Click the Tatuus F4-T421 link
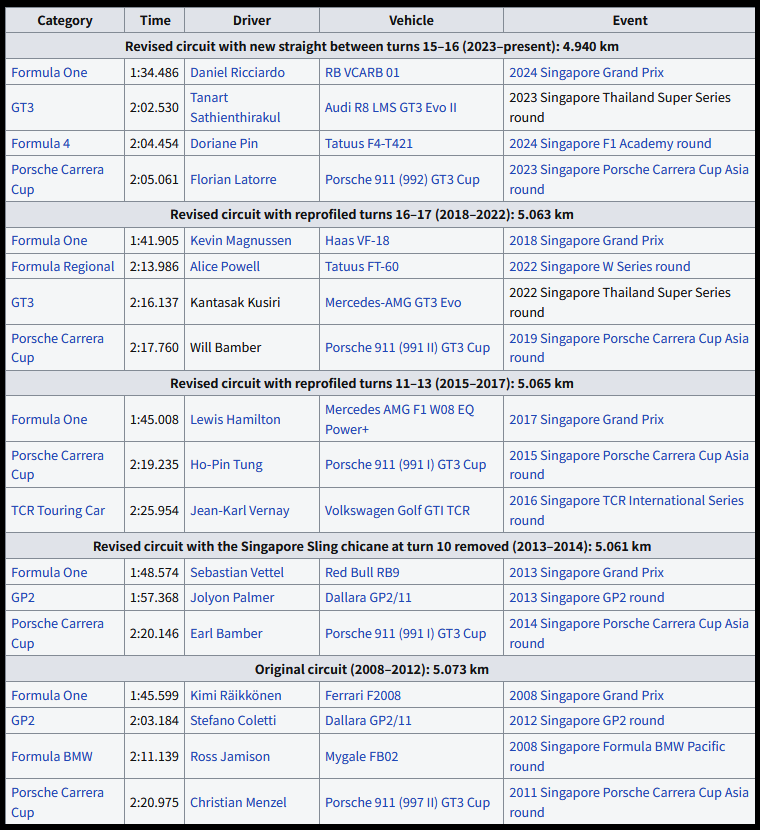Screen dimensions: 760x830 pyautogui.click(x=369, y=143)
